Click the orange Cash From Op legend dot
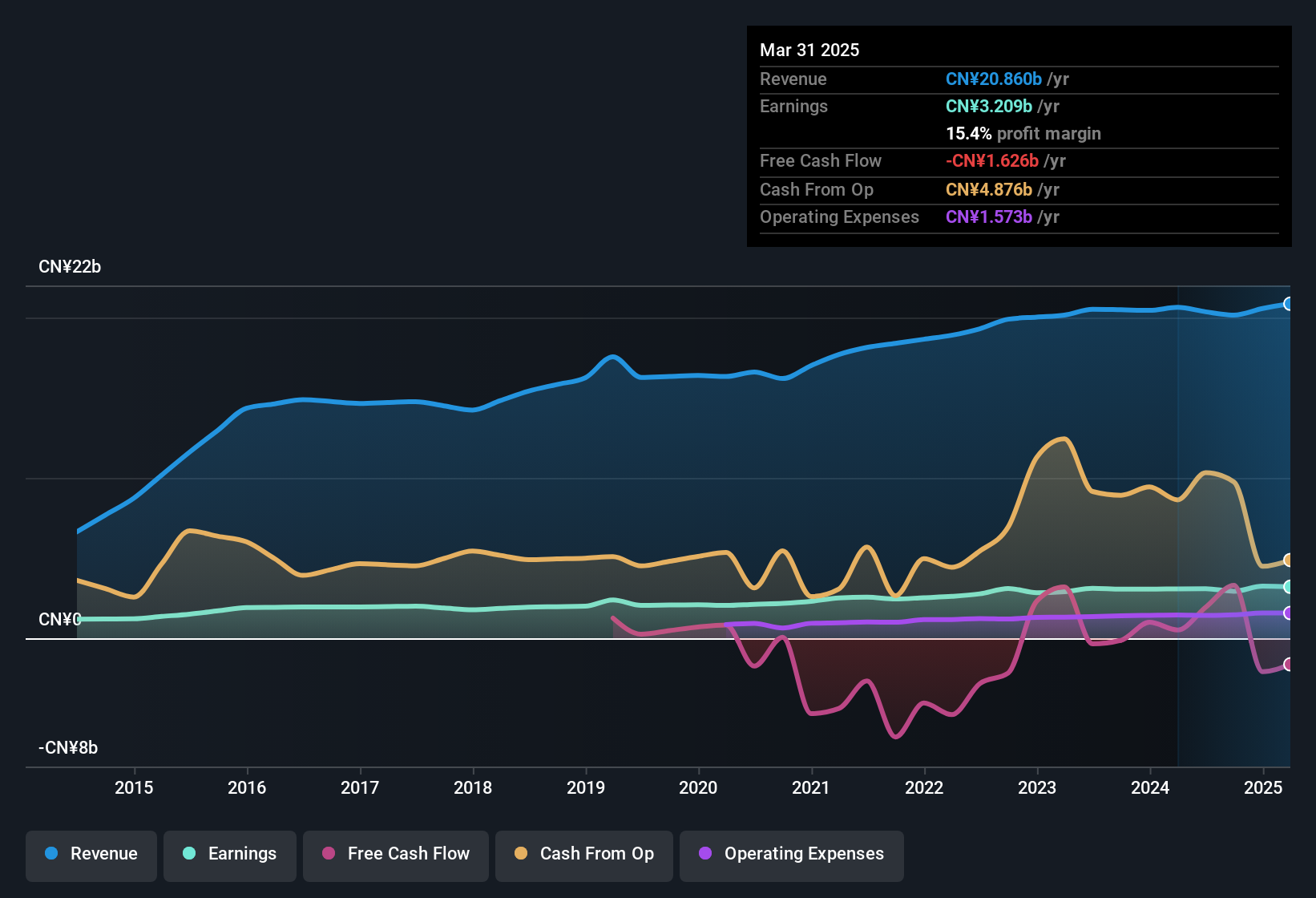 point(521,854)
